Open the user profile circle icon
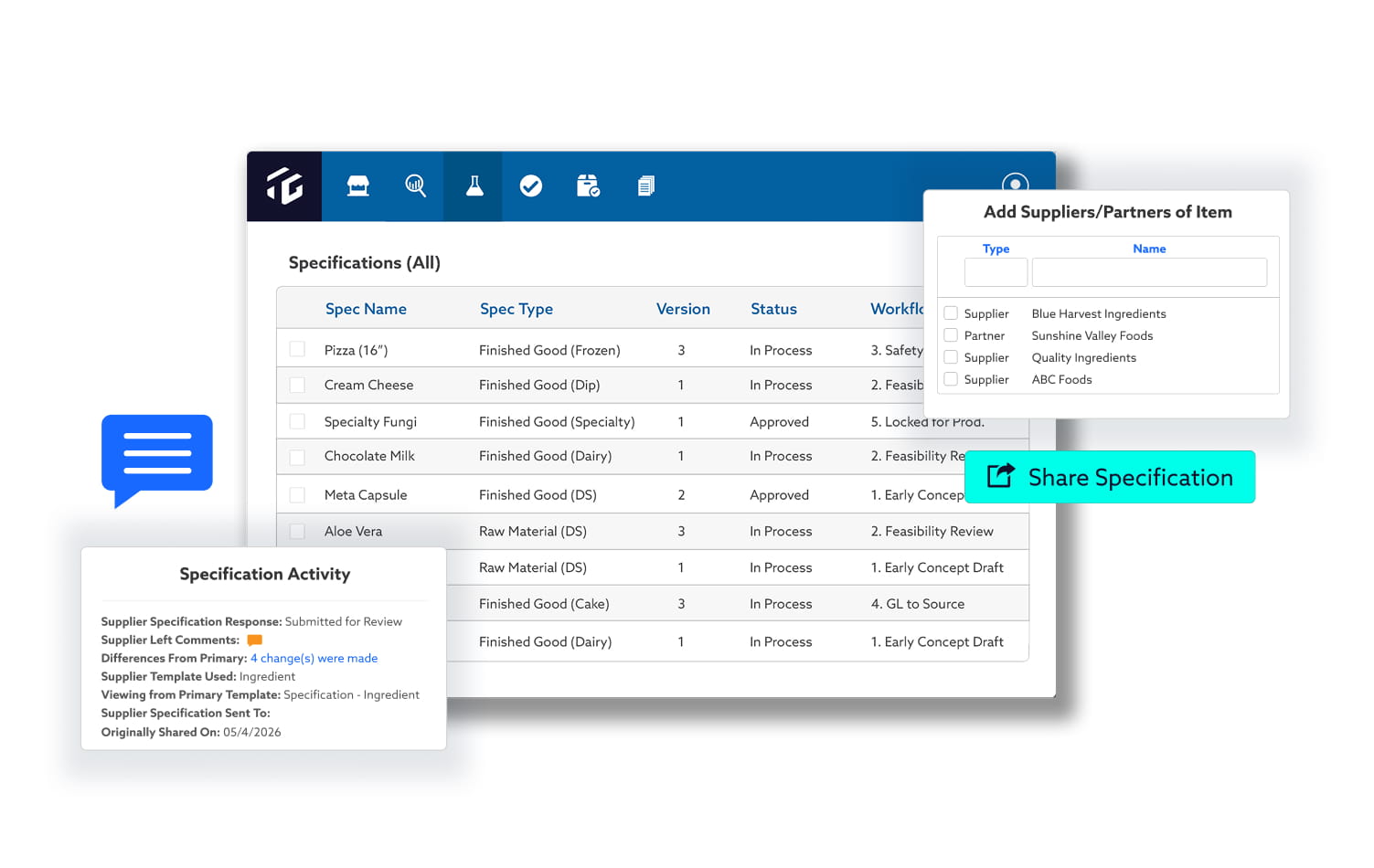Image resolution: width=1374 pixels, height=868 pixels. click(x=1016, y=182)
